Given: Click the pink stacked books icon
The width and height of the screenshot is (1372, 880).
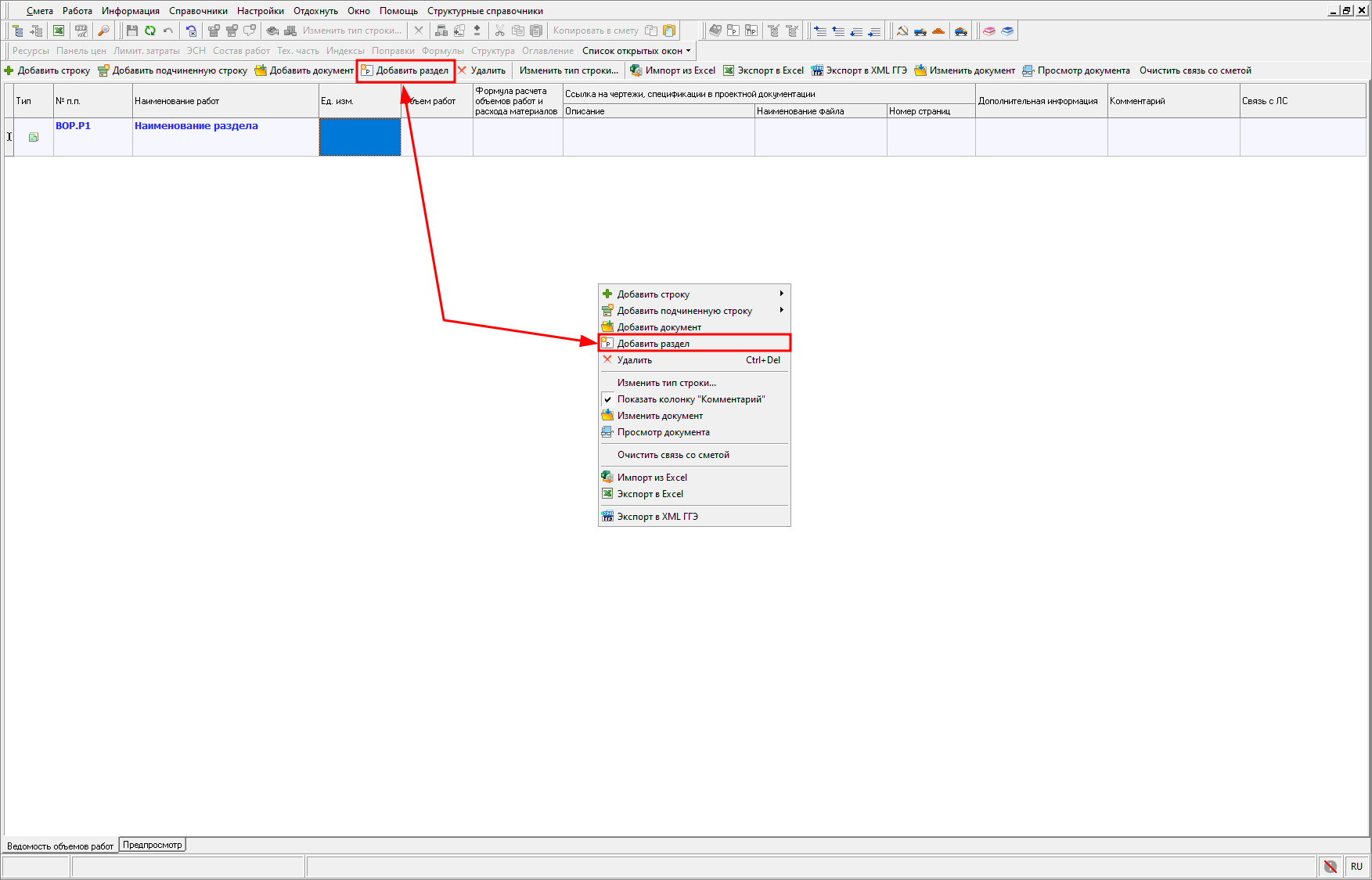Looking at the screenshot, I should coord(989,31).
